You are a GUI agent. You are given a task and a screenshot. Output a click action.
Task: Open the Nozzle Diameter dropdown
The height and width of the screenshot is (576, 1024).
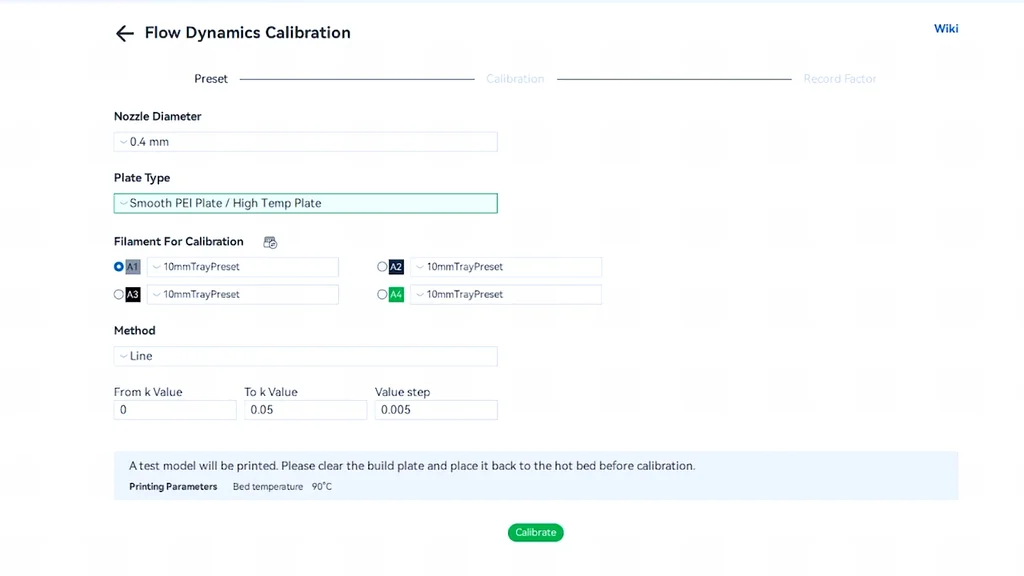306,142
